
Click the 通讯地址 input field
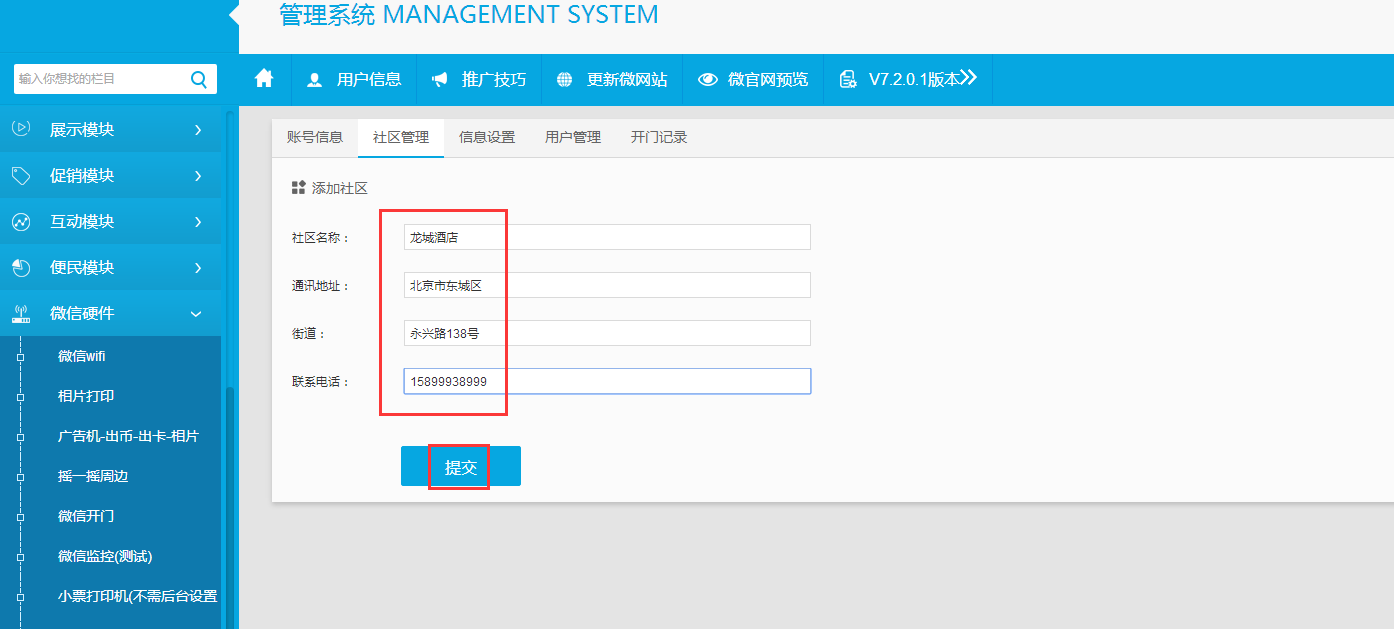pyautogui.click(x=607, y=285)
